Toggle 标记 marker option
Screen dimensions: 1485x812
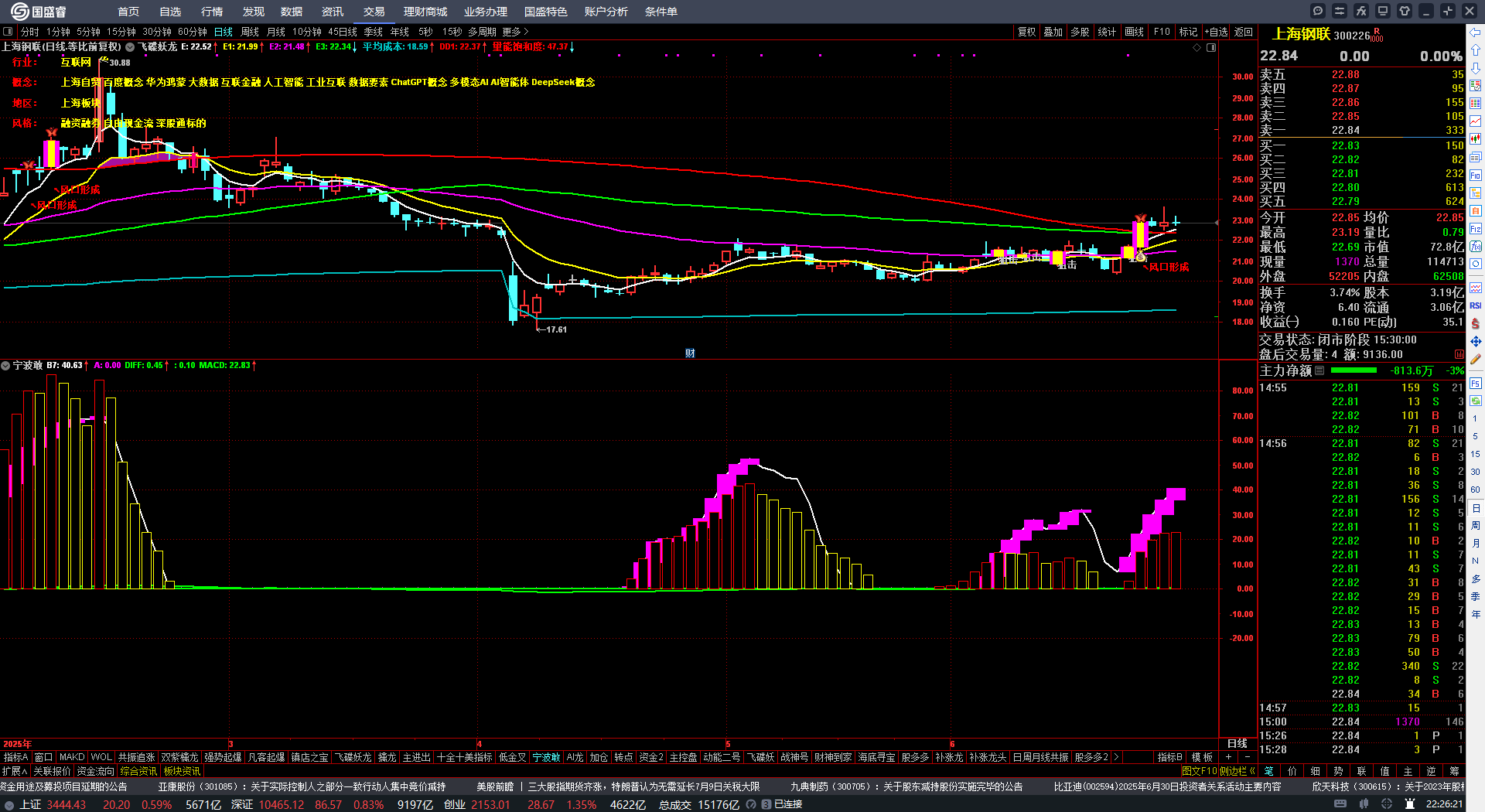(1188, 32)
